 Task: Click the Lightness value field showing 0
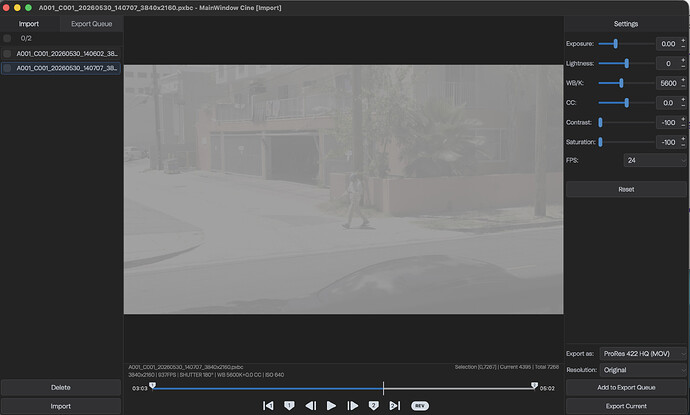coord(668,63)
